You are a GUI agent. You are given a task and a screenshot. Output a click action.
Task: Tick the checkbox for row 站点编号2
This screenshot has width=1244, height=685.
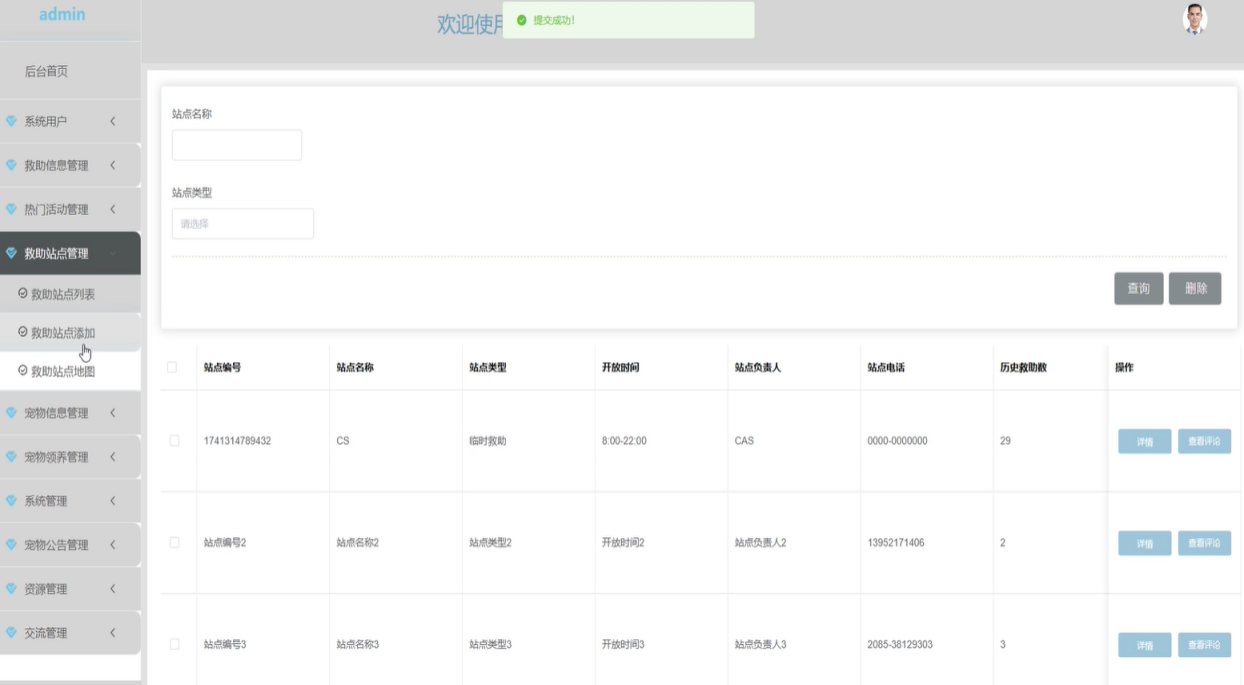175,542
